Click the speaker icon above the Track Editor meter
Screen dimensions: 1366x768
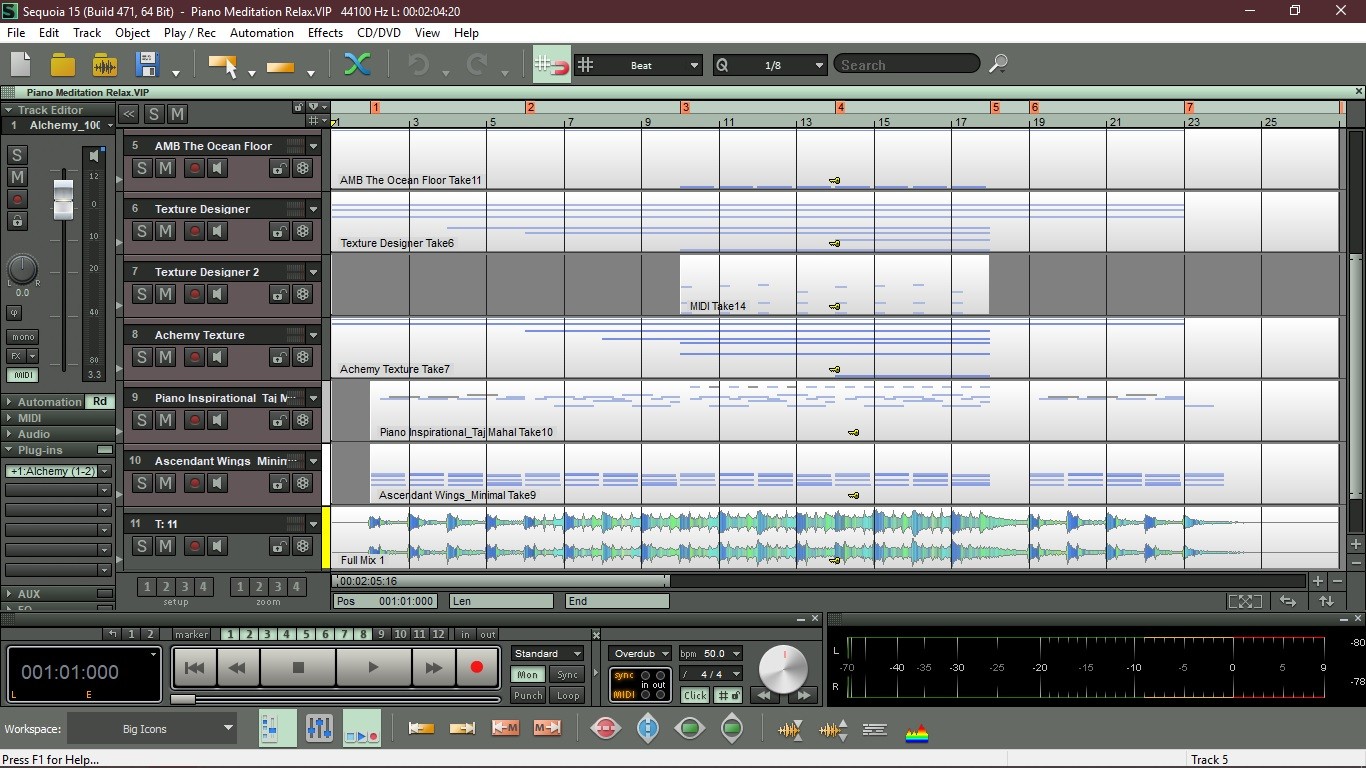tap(94, 155)
